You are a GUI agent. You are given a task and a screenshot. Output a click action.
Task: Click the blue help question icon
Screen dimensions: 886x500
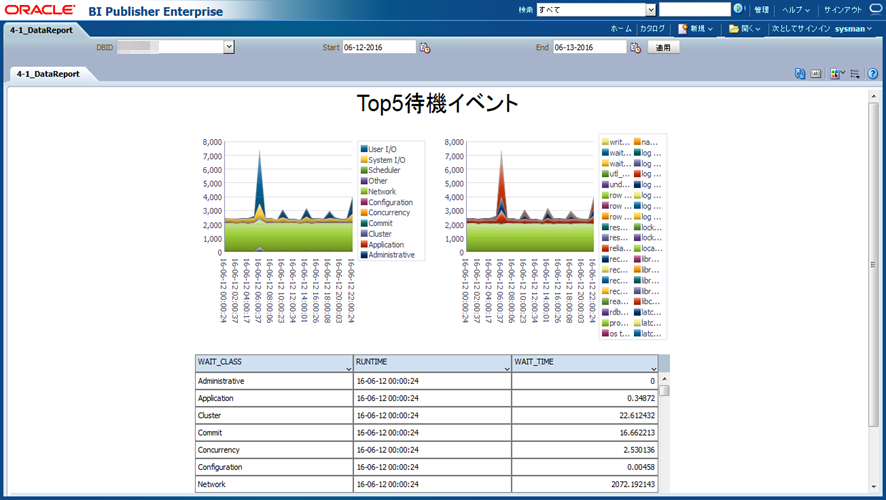(872, 73)
